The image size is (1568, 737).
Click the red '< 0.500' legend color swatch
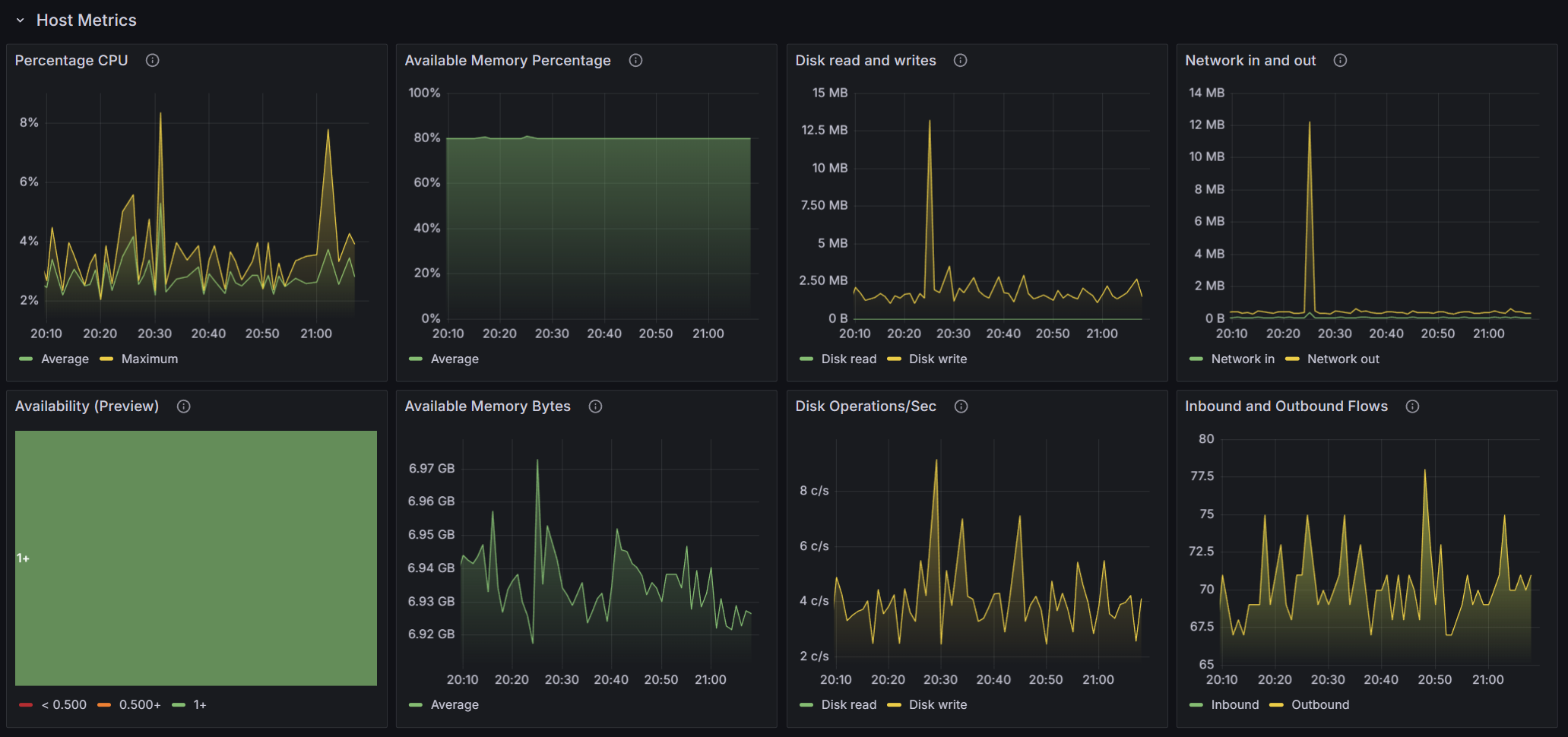[x=27, y=705]
